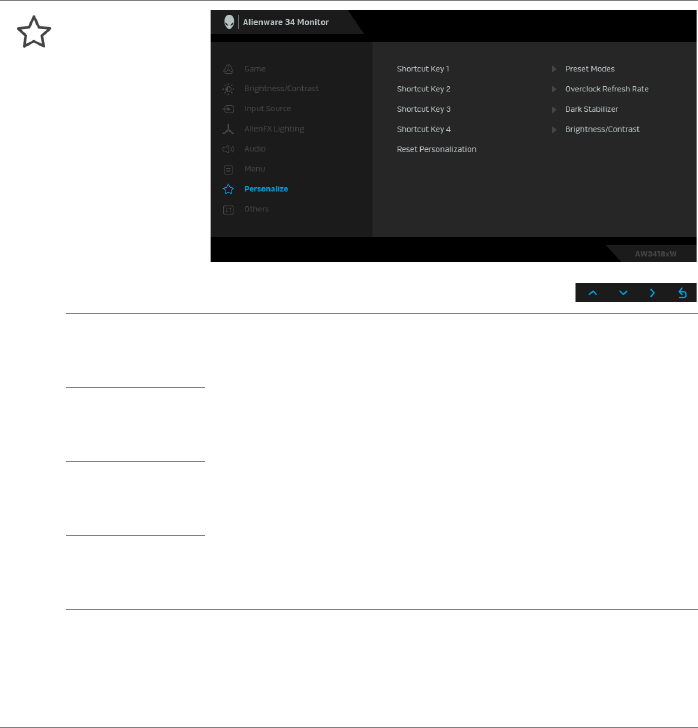The width and height of the screenshot is (698, 728).
Task: Select Shortcut Key 1
Action: coord(423,69)
